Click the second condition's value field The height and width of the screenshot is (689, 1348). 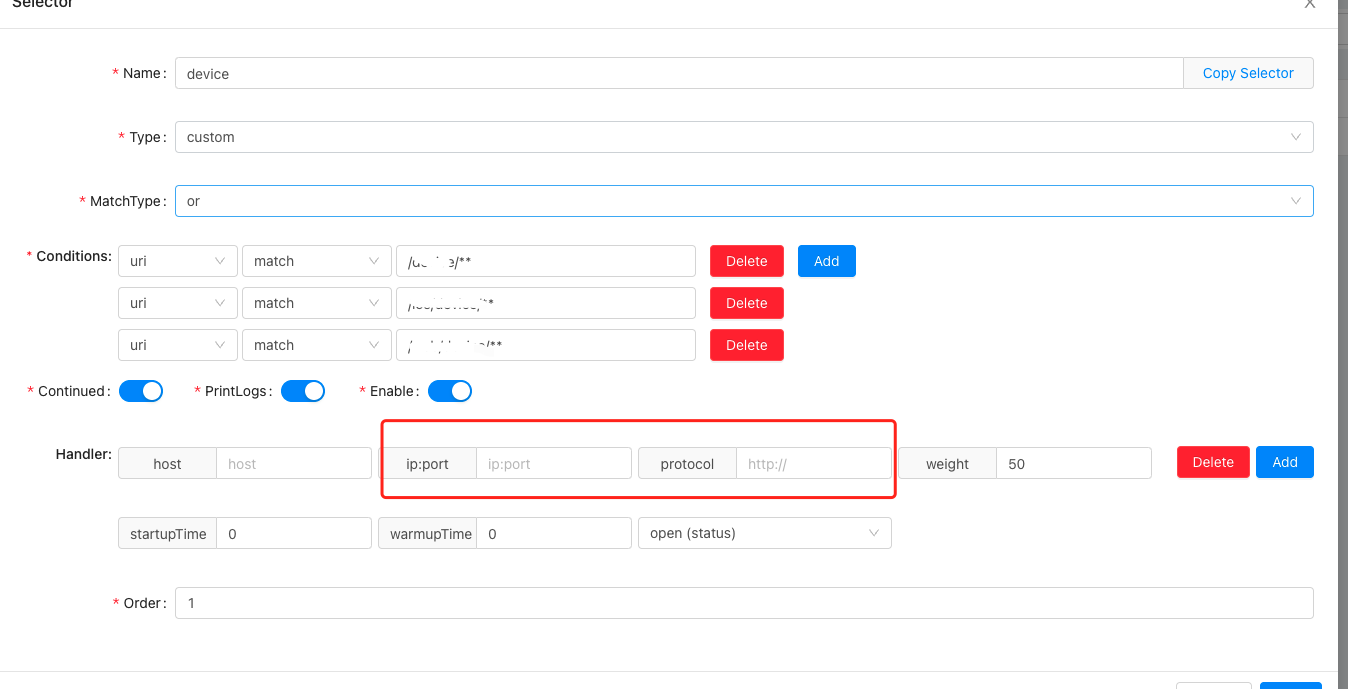(546, 303)
